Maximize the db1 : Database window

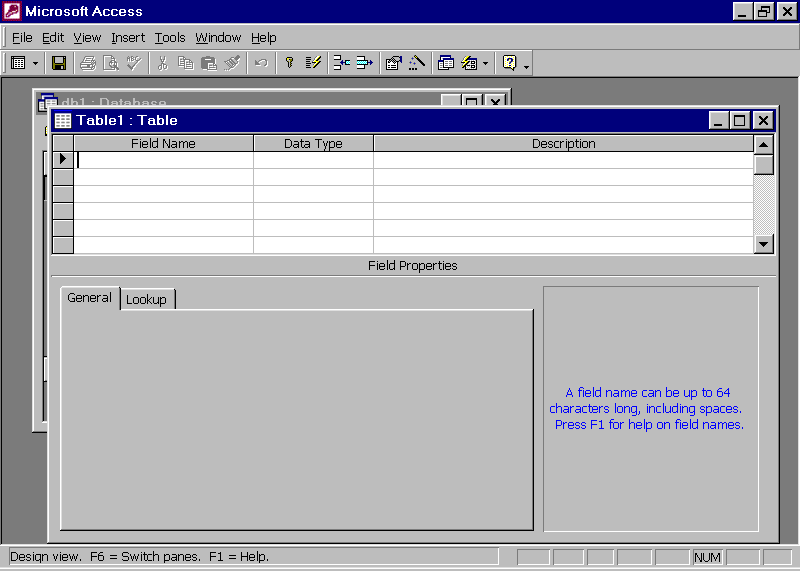click(x=472, y=101)
